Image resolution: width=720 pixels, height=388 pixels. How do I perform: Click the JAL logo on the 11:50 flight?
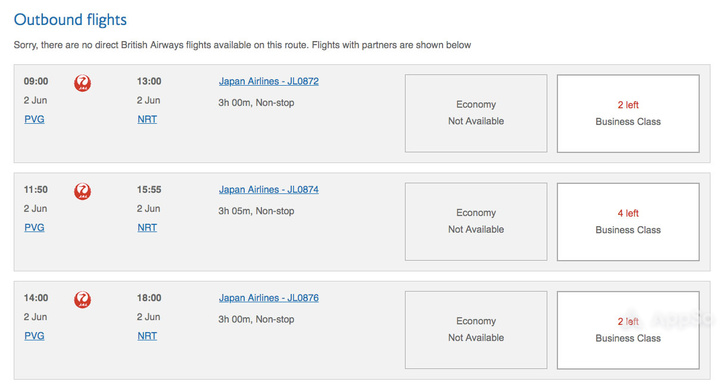coord(83,191)
